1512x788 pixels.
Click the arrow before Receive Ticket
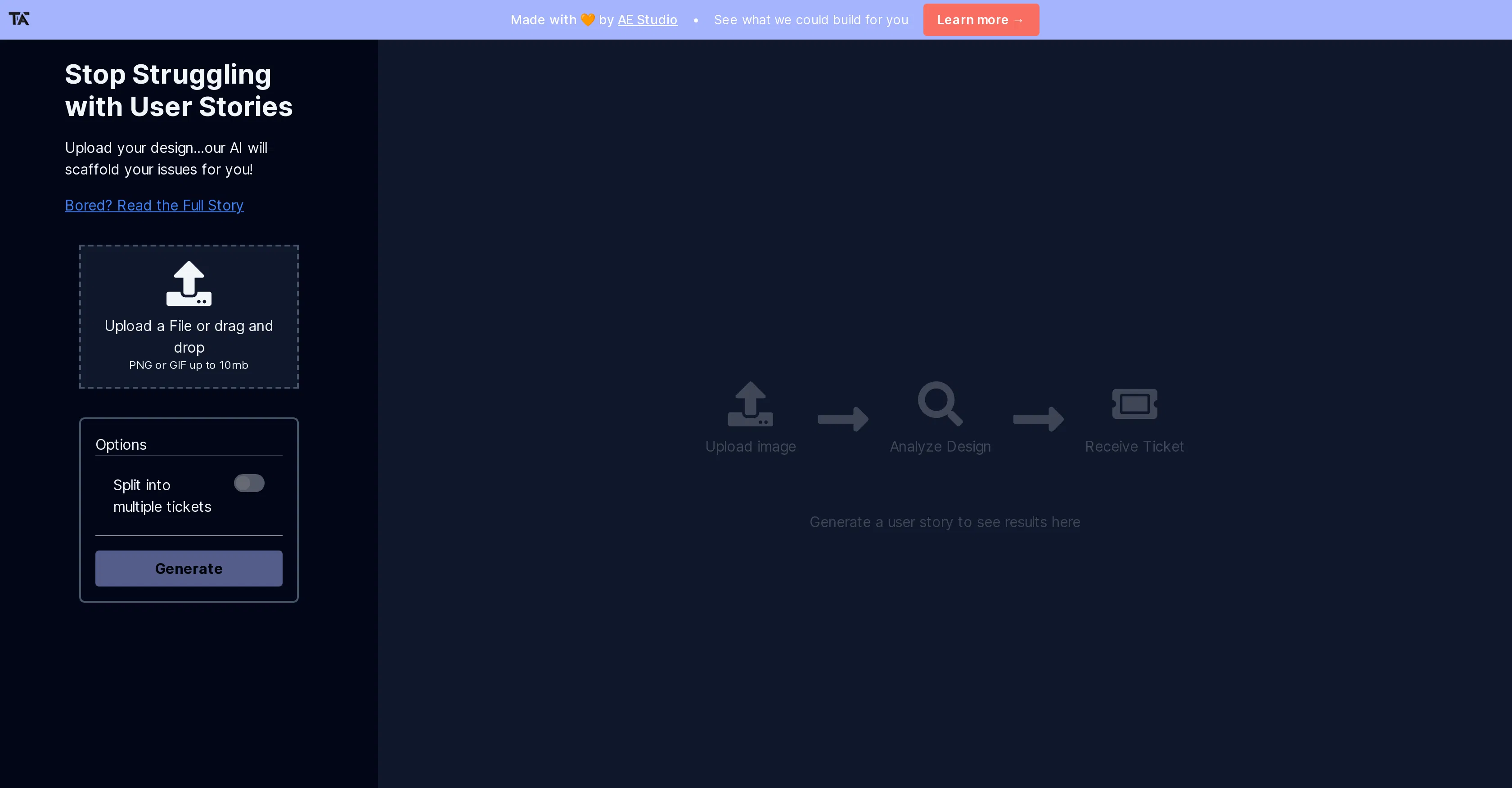click(1038, 419)
